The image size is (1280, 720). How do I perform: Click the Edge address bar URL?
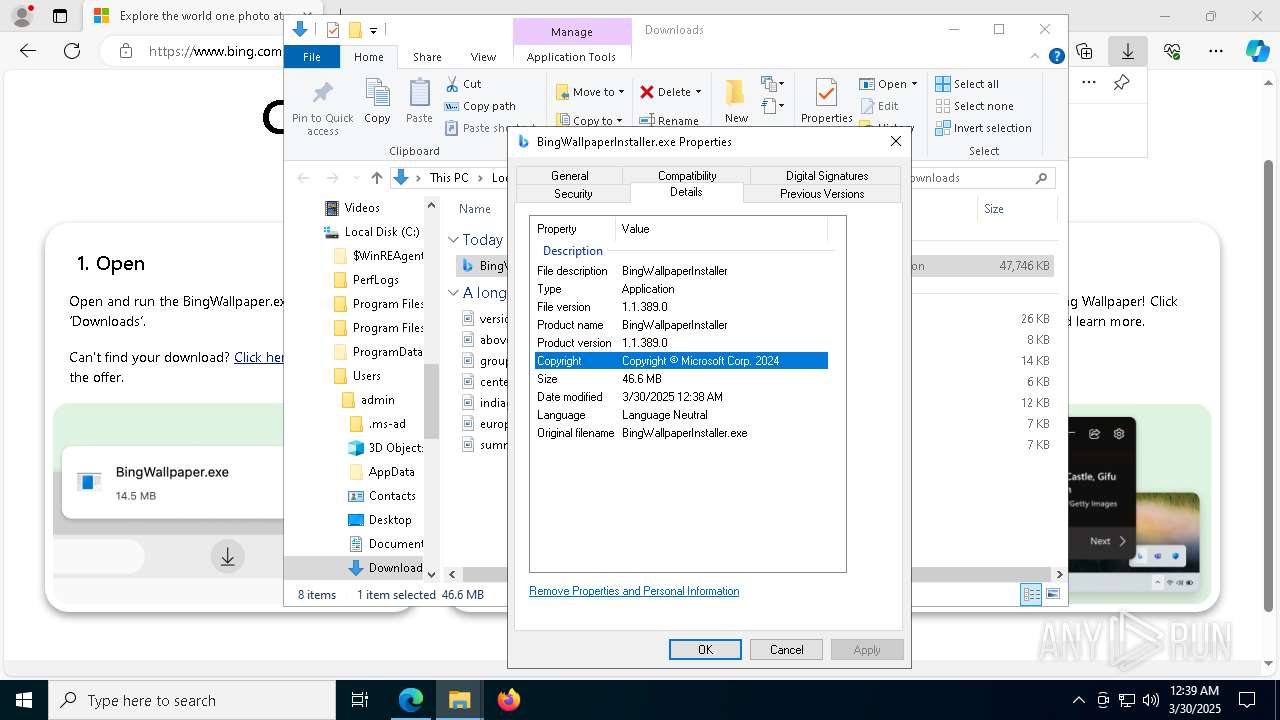click(x=215, y=51)
